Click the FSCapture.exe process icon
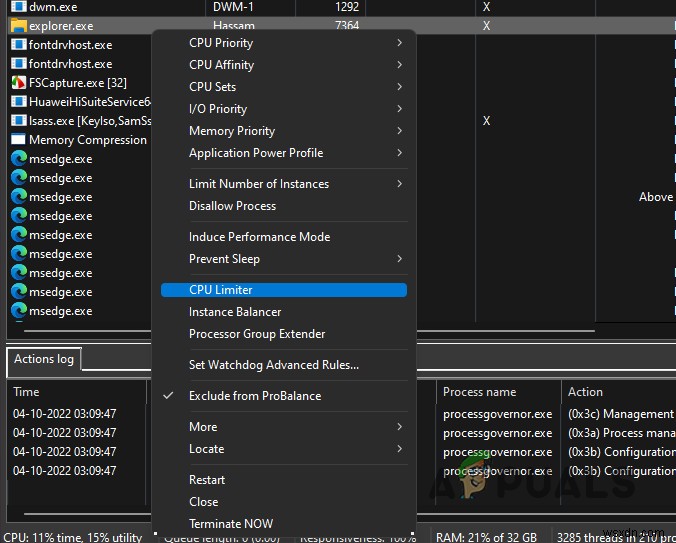Viewport: 676px width, 543px height. point(19,82)
